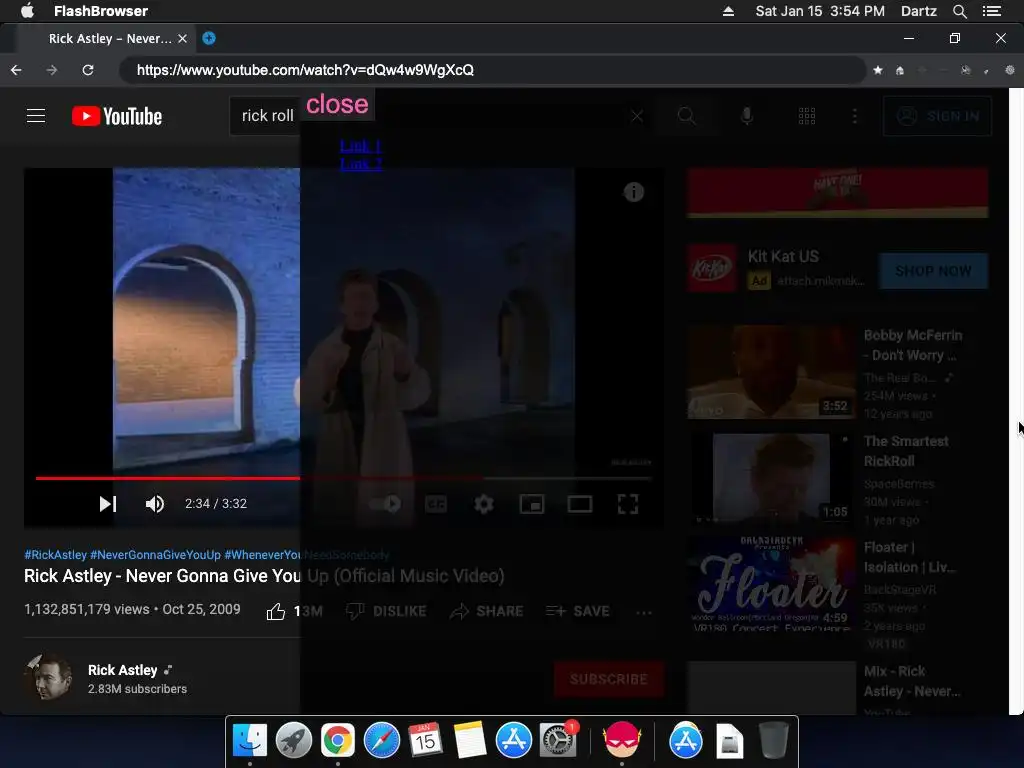Click the #RickAstley hashtag

click(56, 554)
